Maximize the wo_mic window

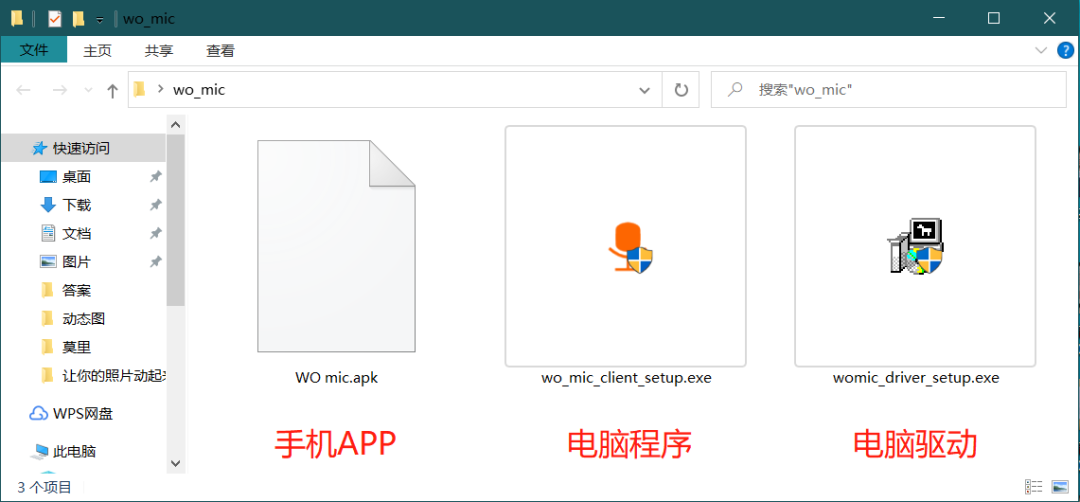[x=993, y=19]
